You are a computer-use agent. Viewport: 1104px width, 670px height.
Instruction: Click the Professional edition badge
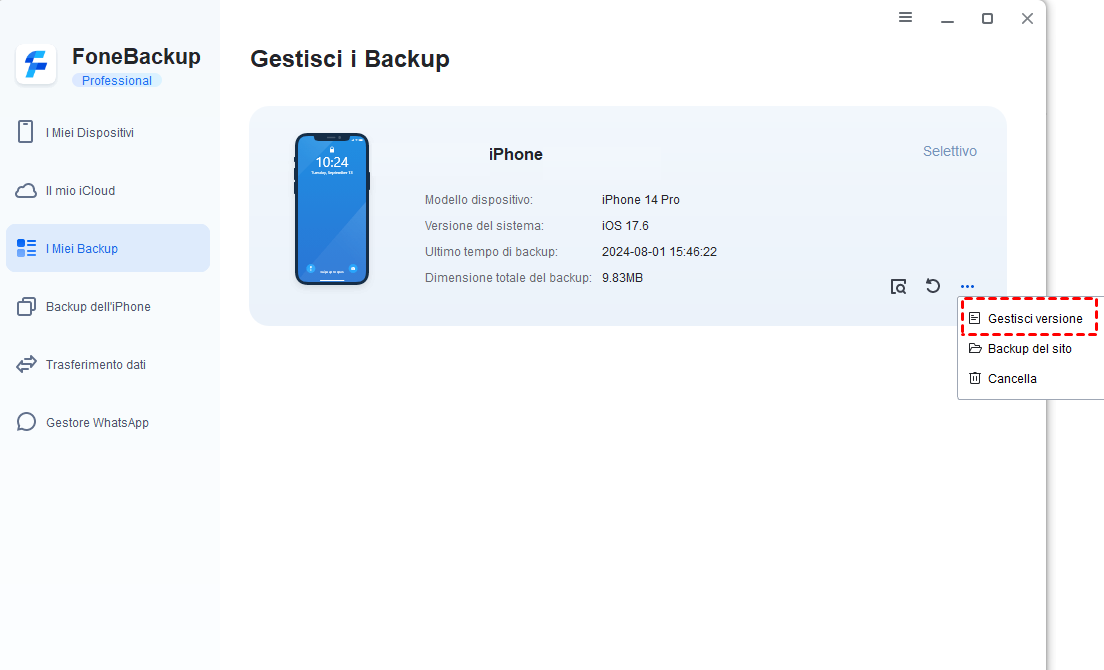pos(117,81)
